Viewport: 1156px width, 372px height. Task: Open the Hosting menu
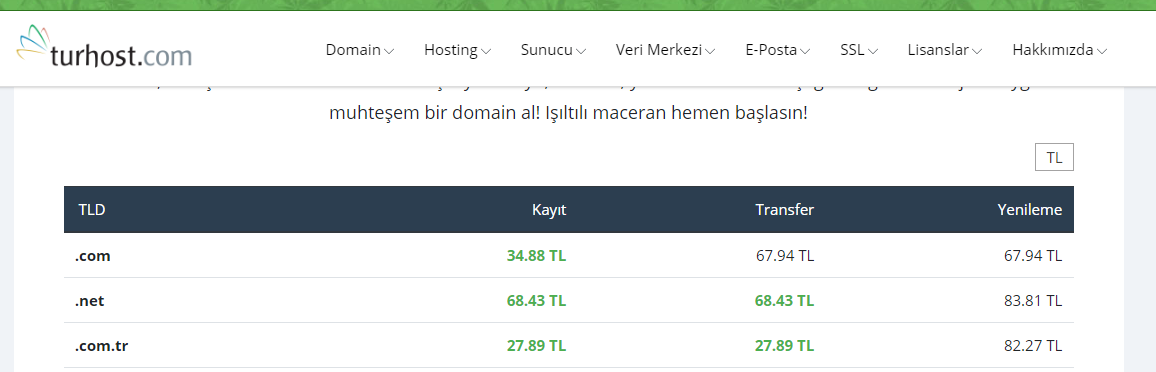(x=457, y=50)
